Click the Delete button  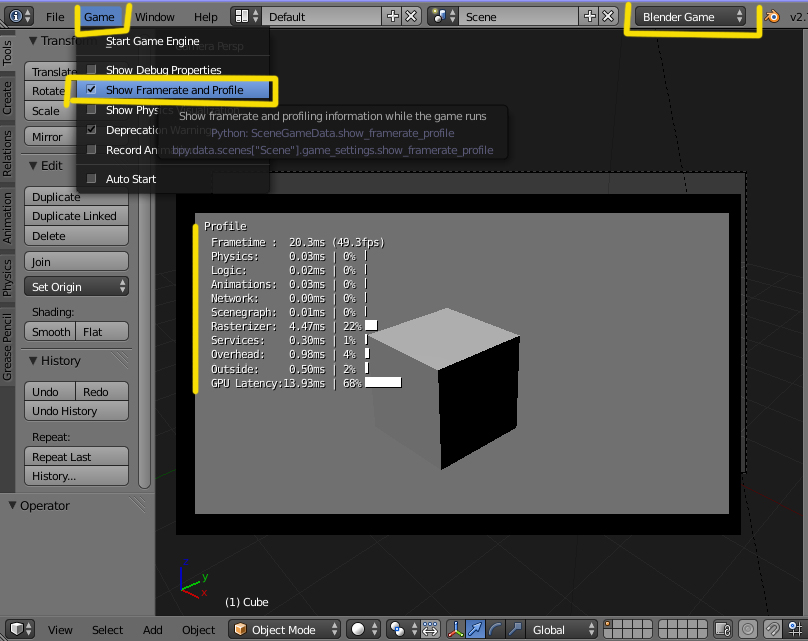coord(76,235)
